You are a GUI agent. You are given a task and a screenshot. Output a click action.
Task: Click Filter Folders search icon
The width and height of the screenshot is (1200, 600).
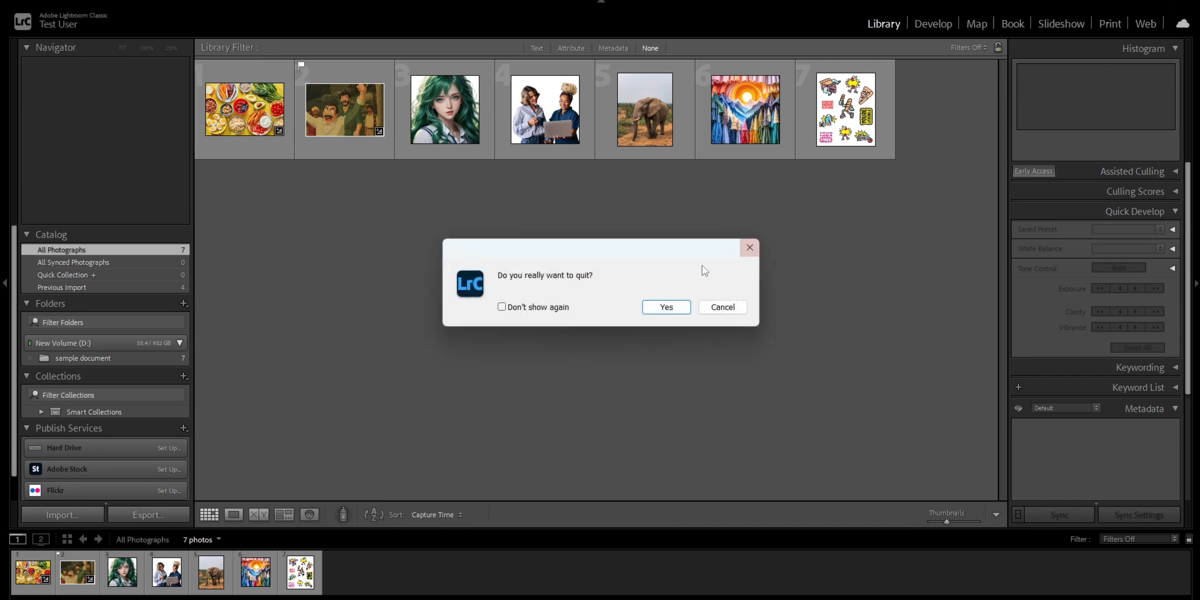point(35,322)
